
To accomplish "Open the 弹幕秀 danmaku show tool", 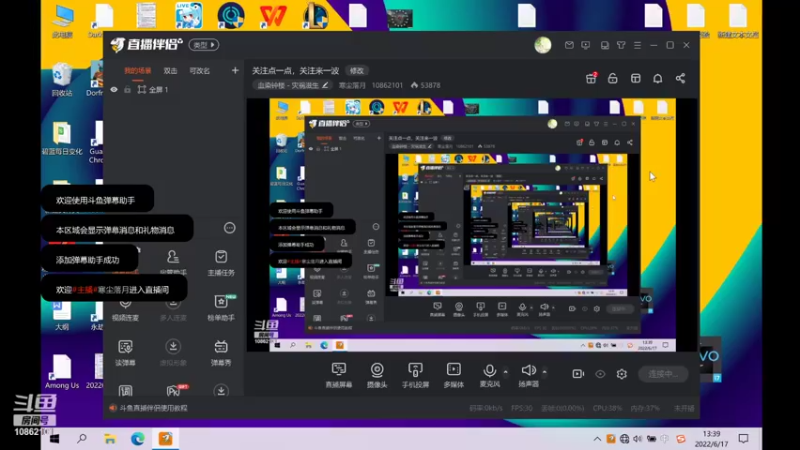I will pos(221,353).
